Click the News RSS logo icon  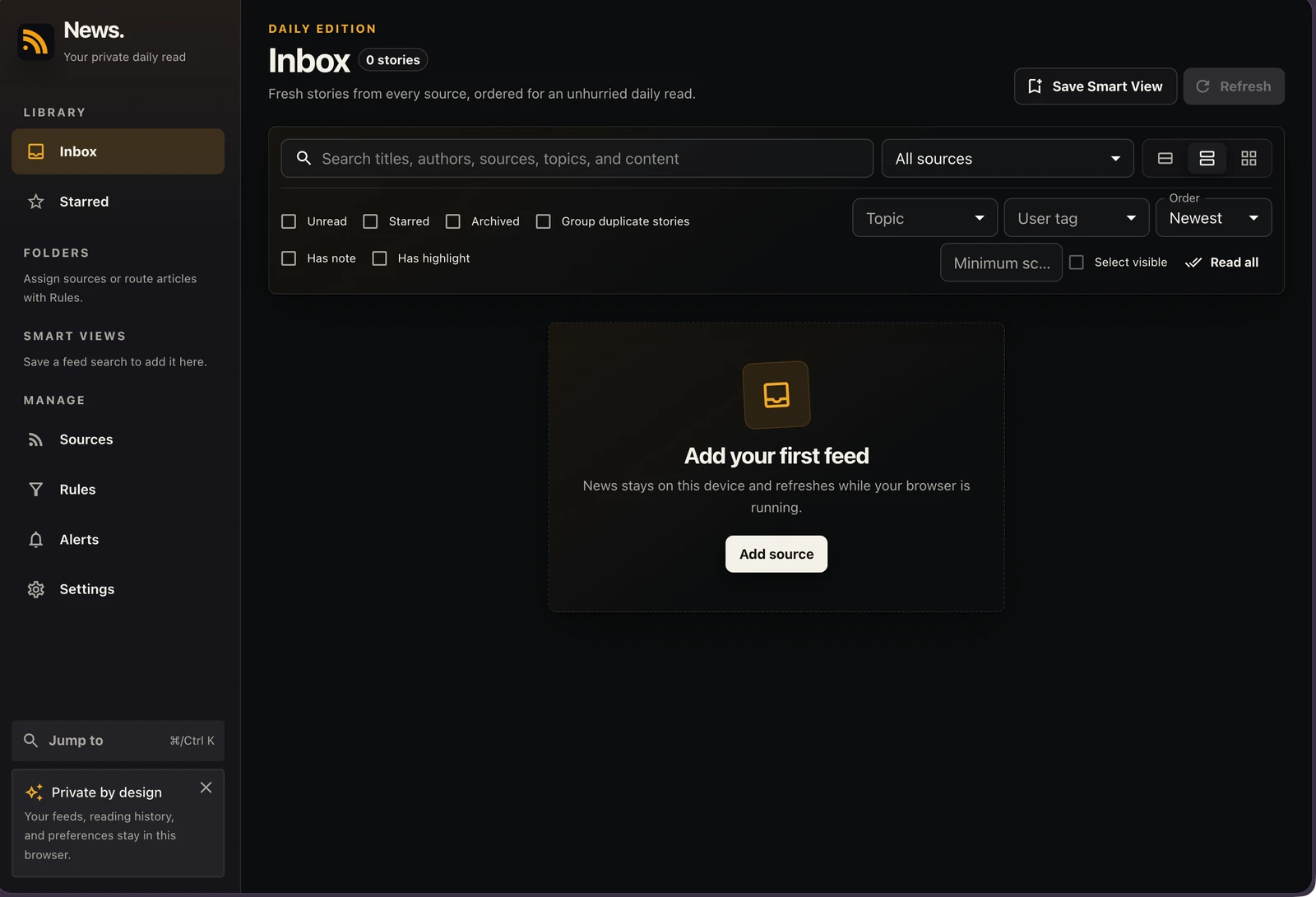coord(35,41)
